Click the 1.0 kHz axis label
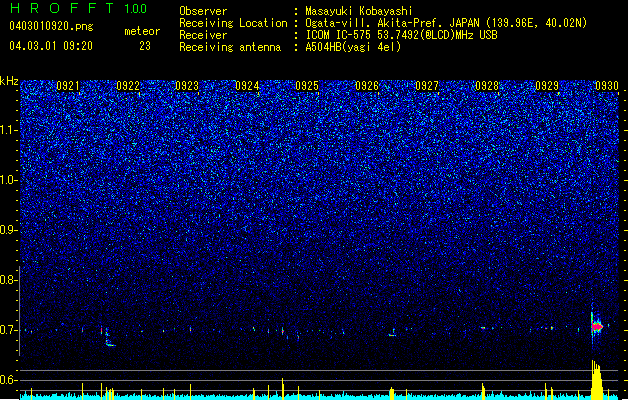This screenshot has width=629, height=400. (8, 180)
